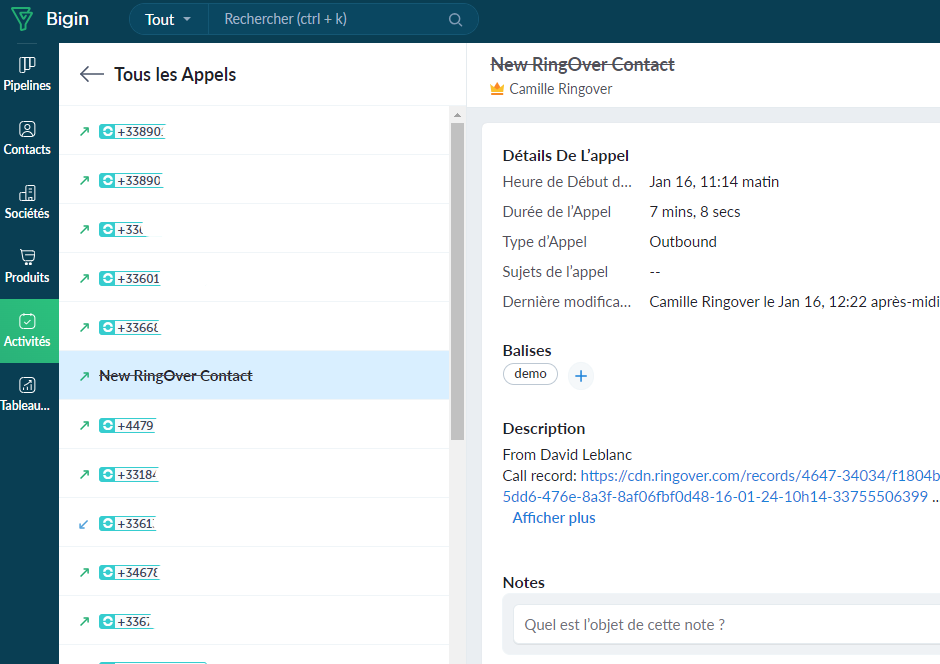Click the crown icon next to Camille Ringover
The height and width of the screenshot is (664, 940).
(497, 89)
